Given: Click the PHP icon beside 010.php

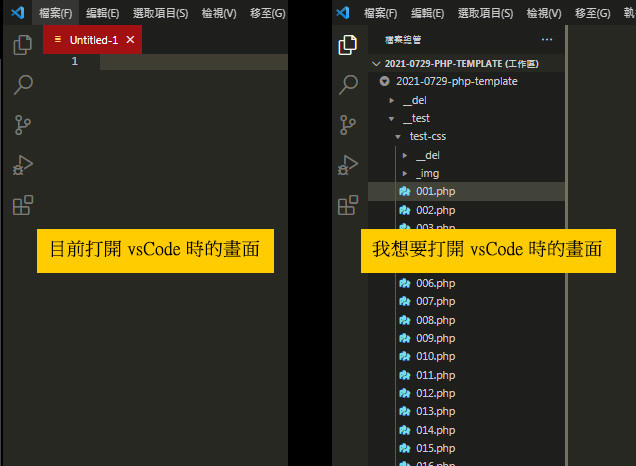Looking at the screenshot, I should [x=404, y=356].
